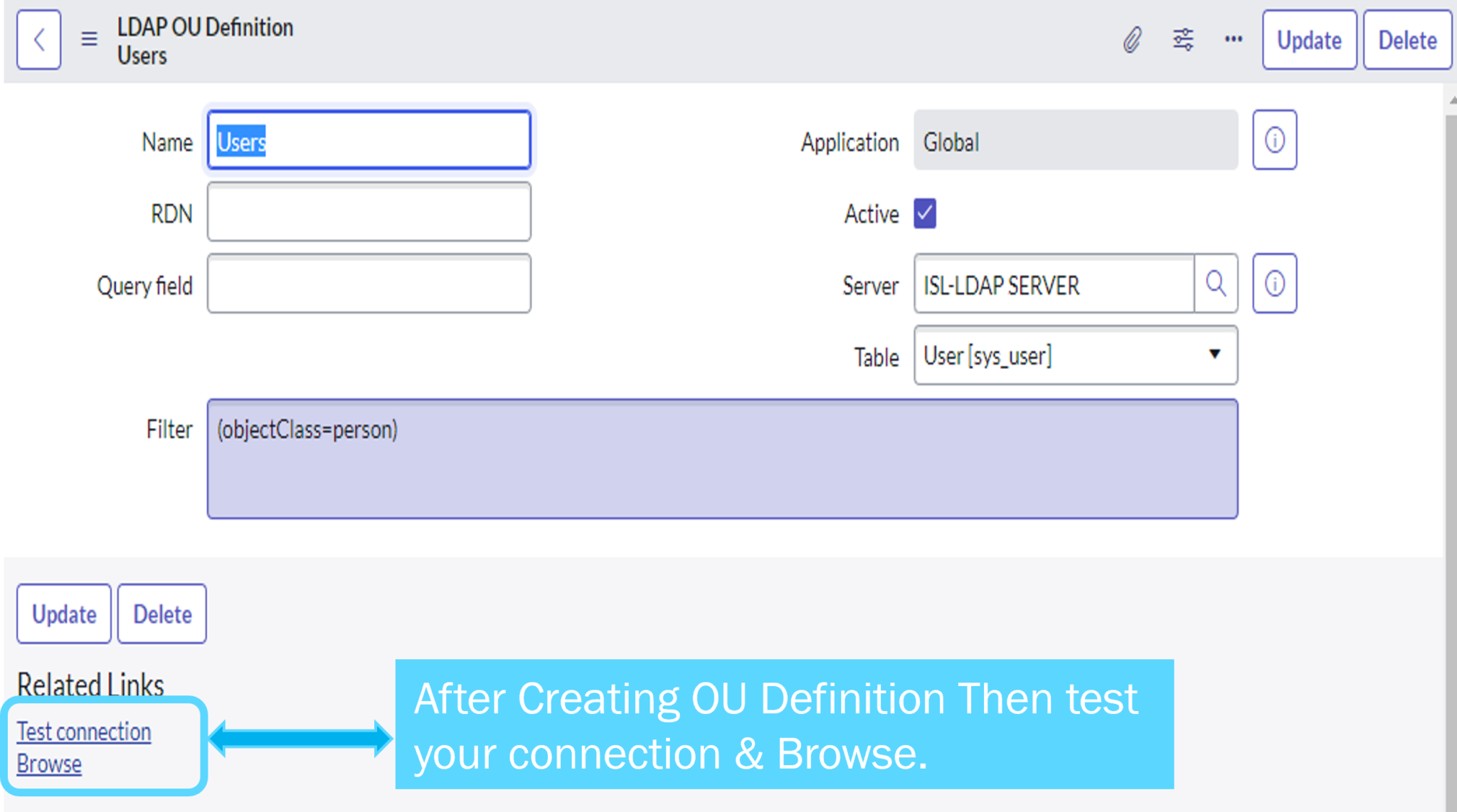The image size is (1457, 812).
Task: Click the Delete button below the form
Action: [161, 614]
